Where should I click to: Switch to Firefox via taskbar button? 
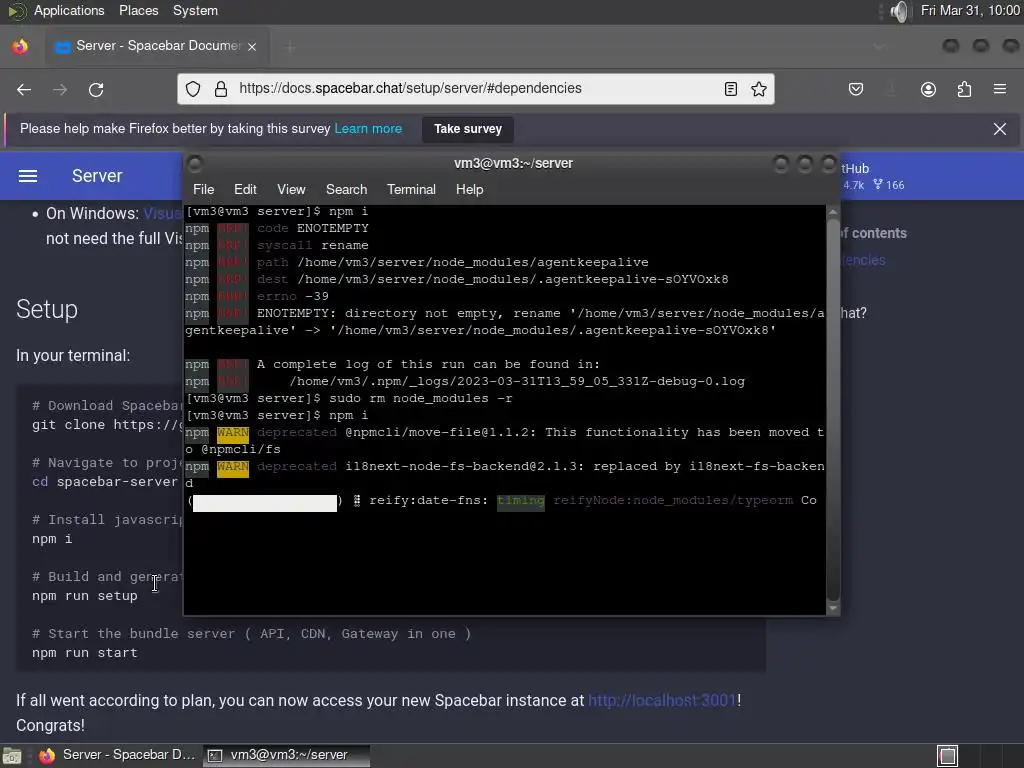coord(118,755)
